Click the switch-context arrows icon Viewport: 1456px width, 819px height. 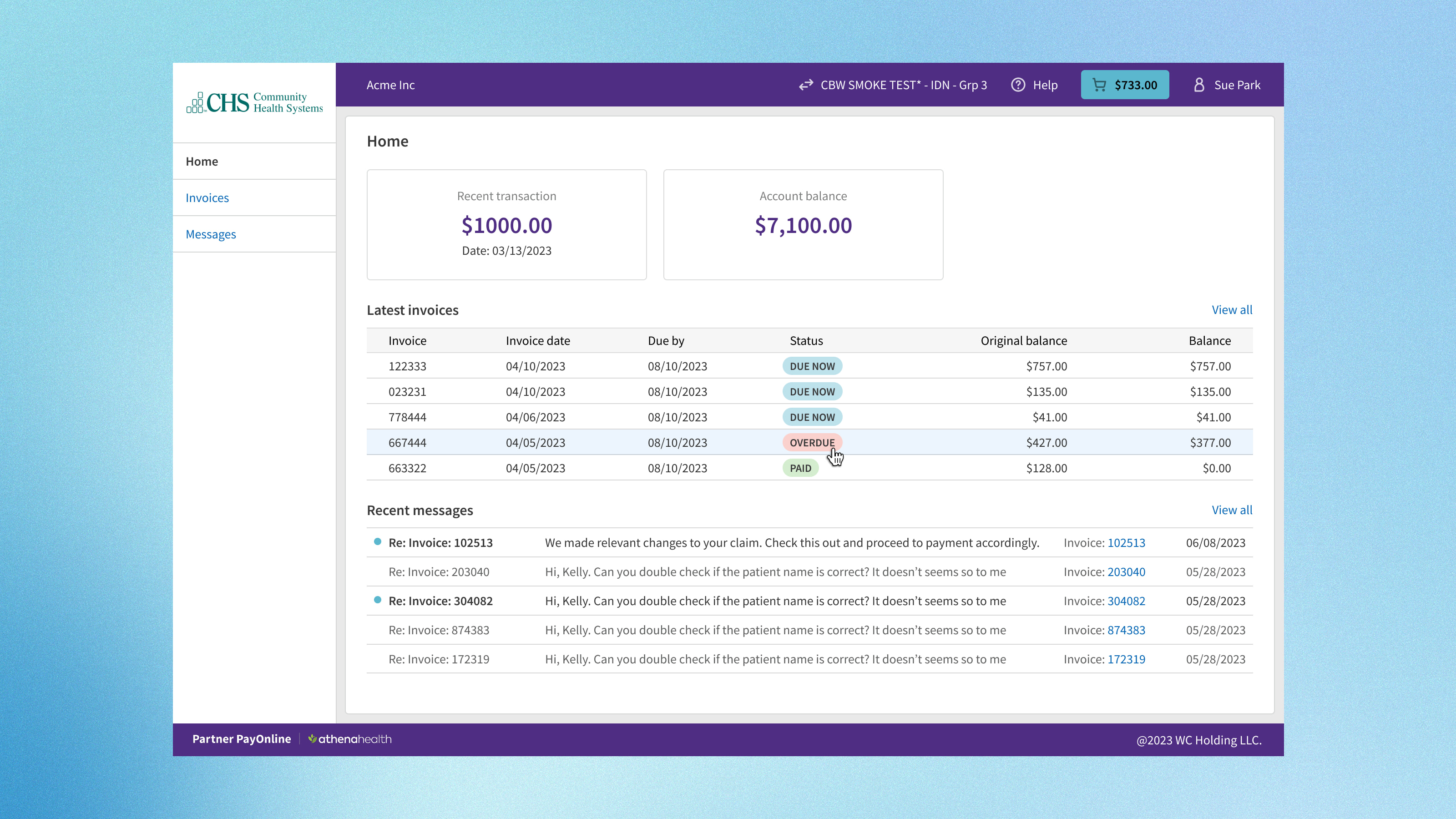806,85
